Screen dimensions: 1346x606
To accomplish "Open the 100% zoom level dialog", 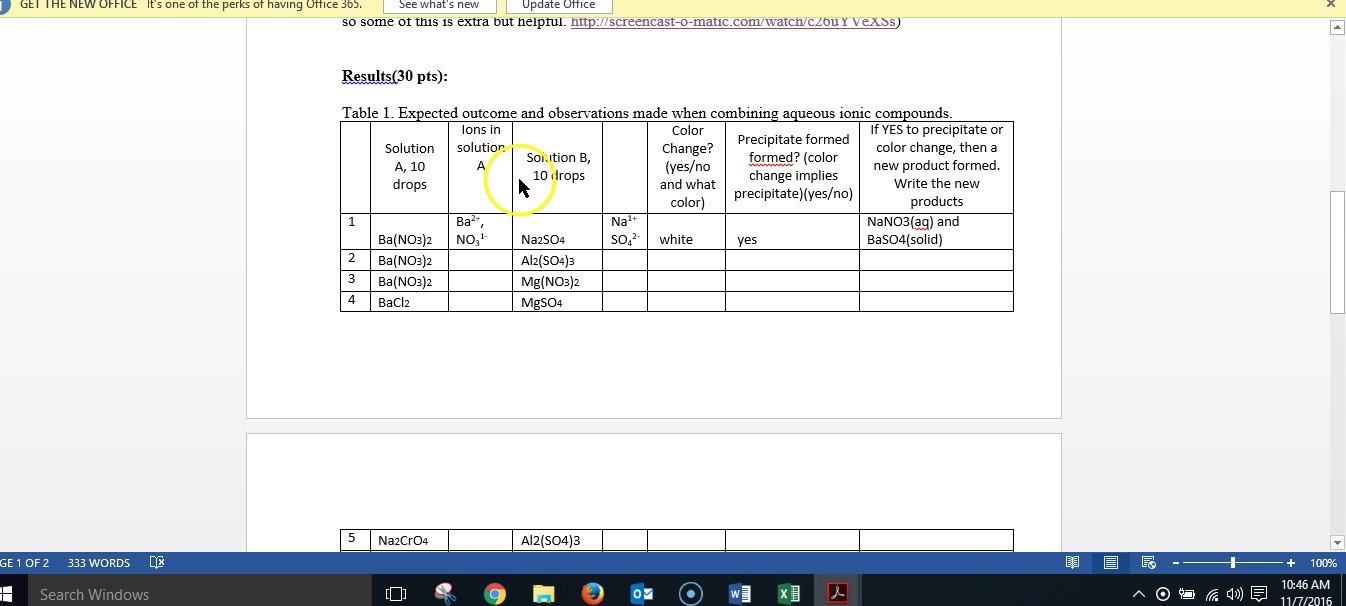I will (1323, 563).
